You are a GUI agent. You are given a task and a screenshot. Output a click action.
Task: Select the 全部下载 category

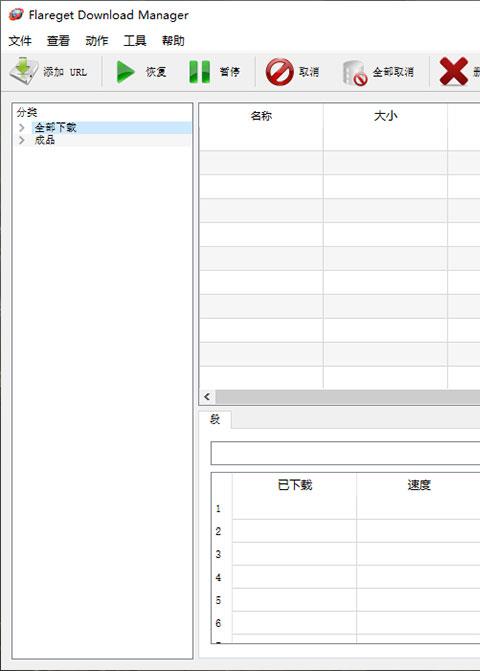(56, 128)
